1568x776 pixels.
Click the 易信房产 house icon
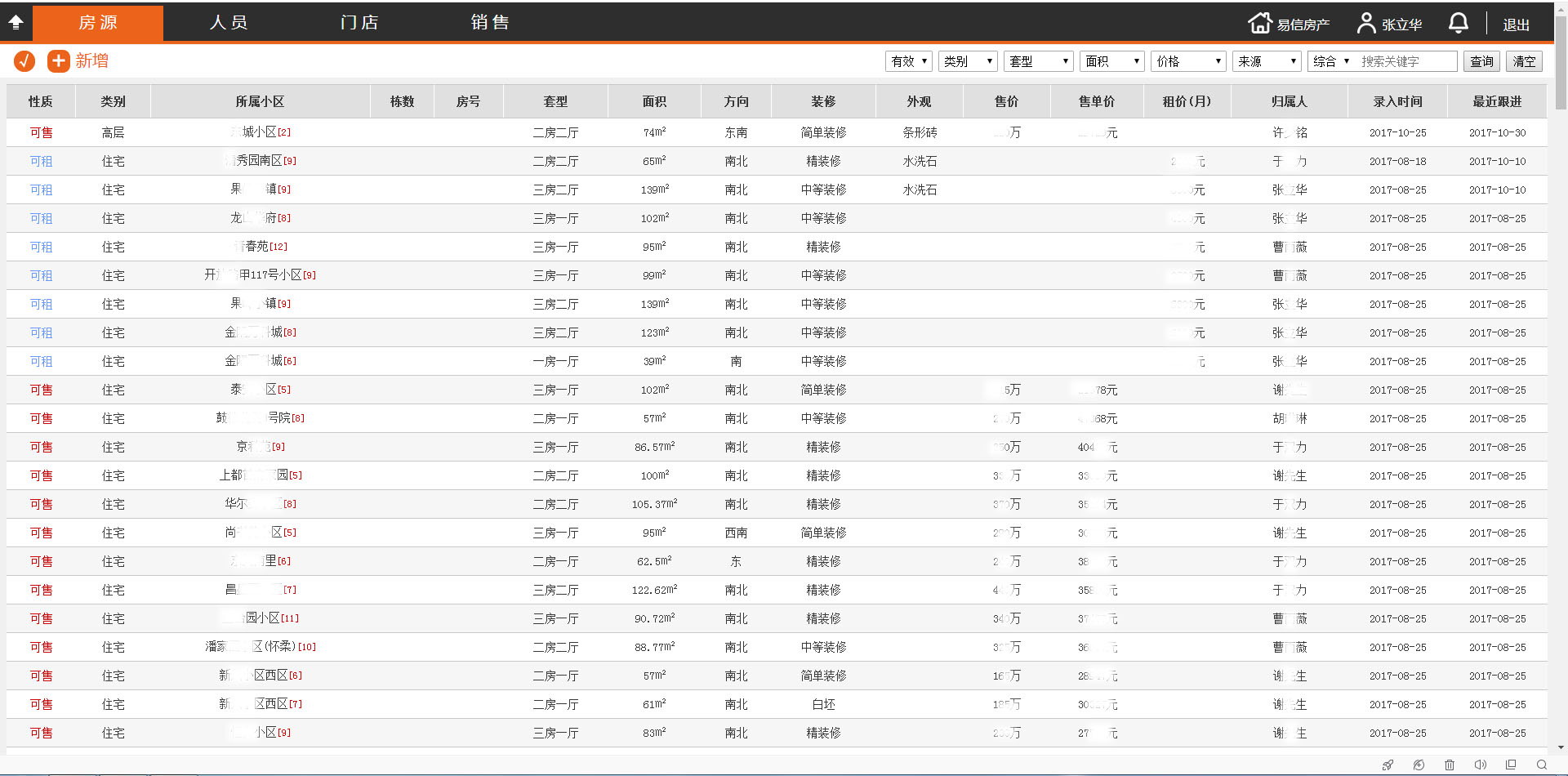(x=1260, y=24)
